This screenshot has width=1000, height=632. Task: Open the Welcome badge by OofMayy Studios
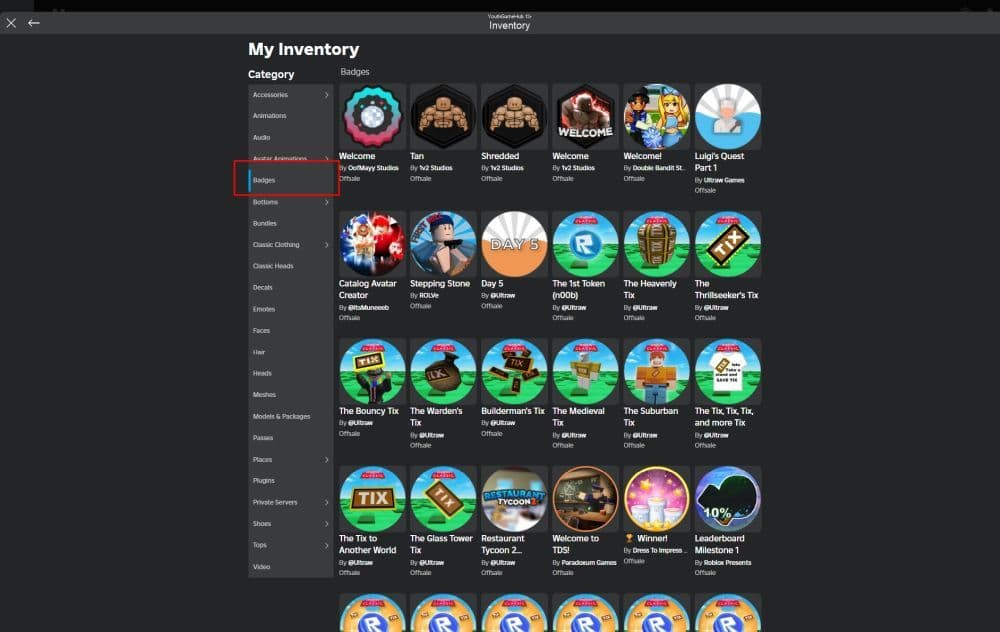[x=371, y=115]
